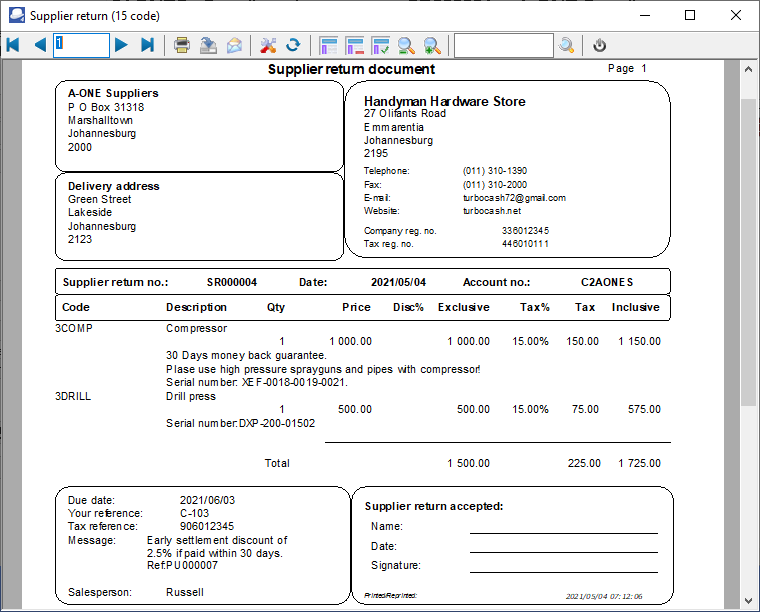Viewport: 760px width, 612px height.
Task: Refresh the report preview
Action: pos(293,45)
